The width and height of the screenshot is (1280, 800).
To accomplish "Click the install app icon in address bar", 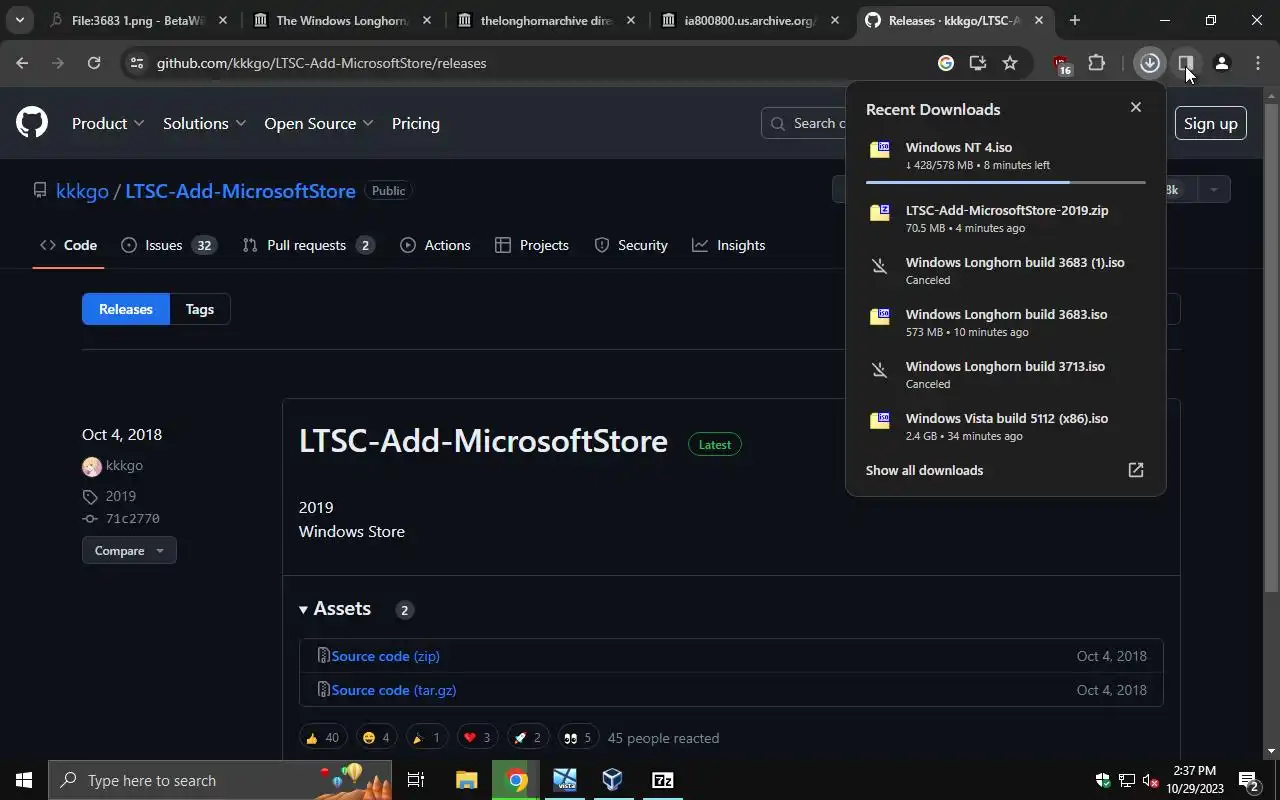I will [x=978, y=63].
